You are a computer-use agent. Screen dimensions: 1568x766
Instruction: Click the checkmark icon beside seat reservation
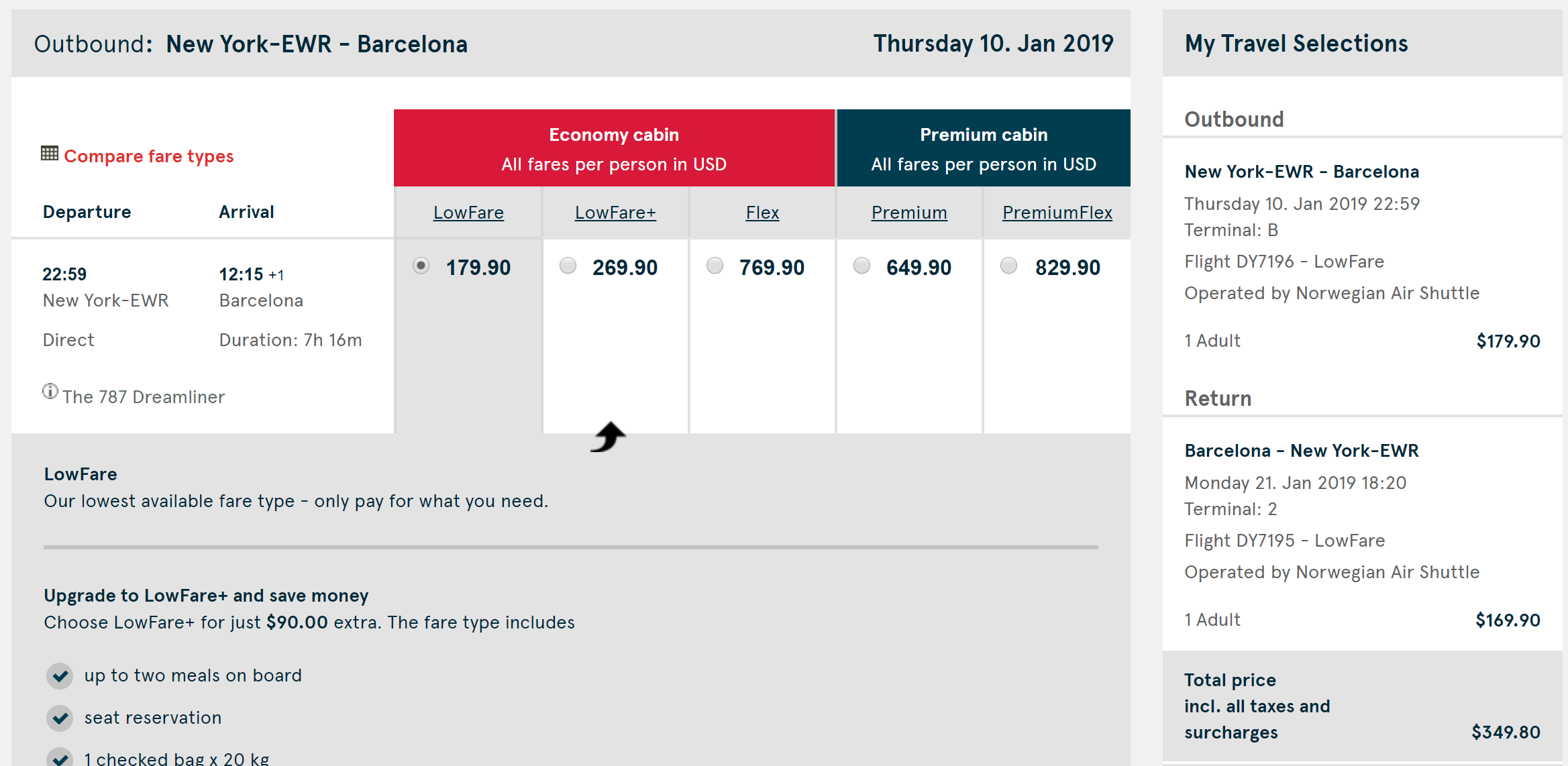60,718
